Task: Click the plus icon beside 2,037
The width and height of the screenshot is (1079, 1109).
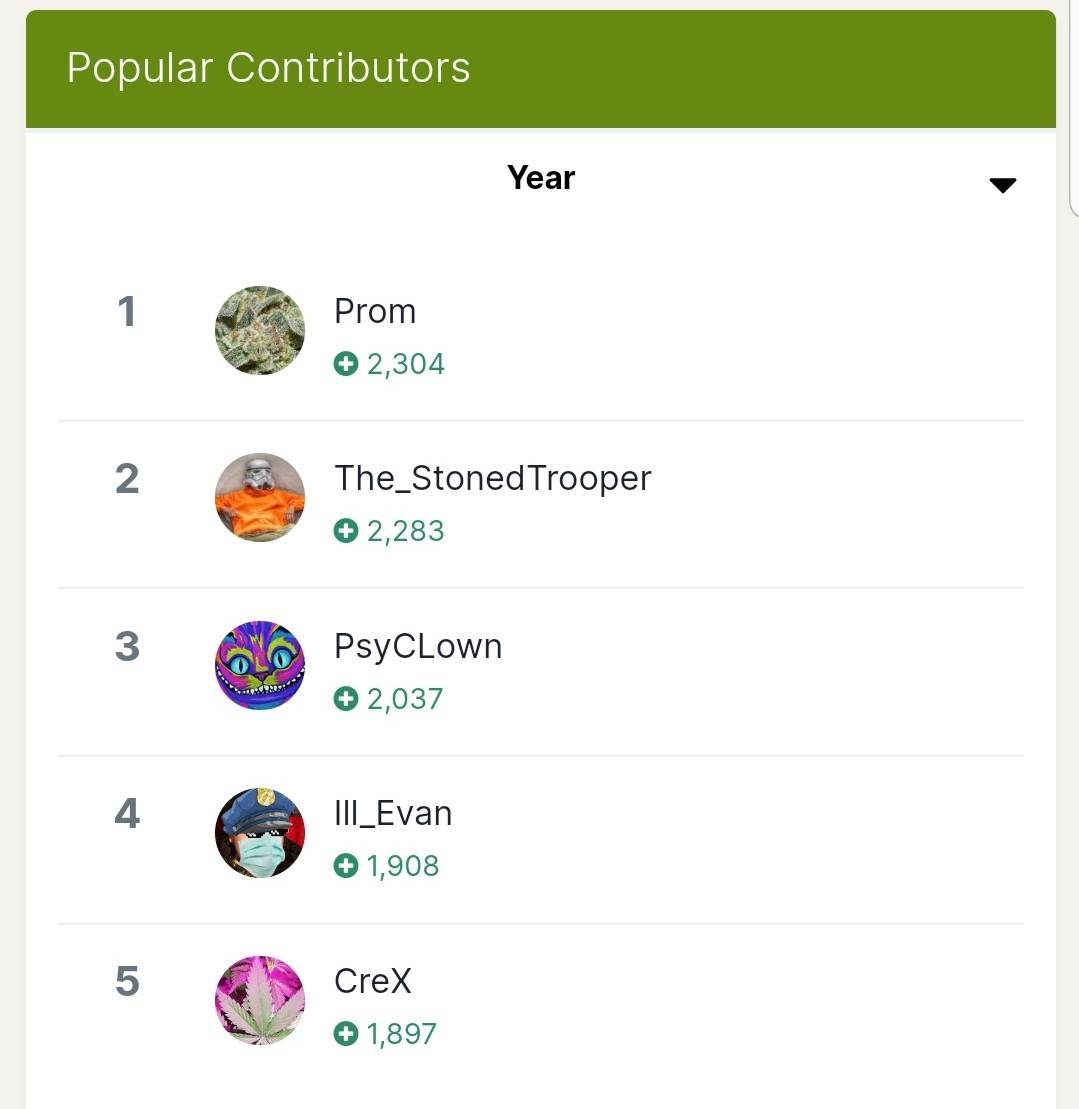Action: pos(346,699)
